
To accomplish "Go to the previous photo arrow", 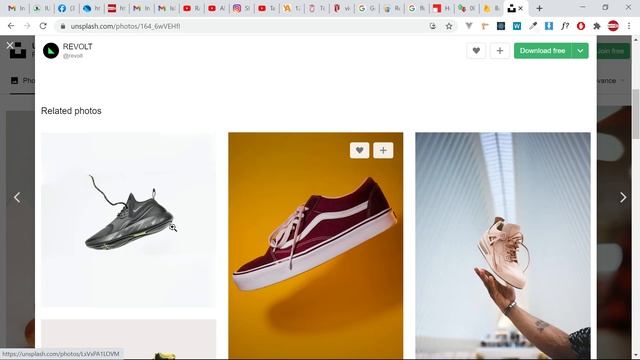I will tap(17, 198).
